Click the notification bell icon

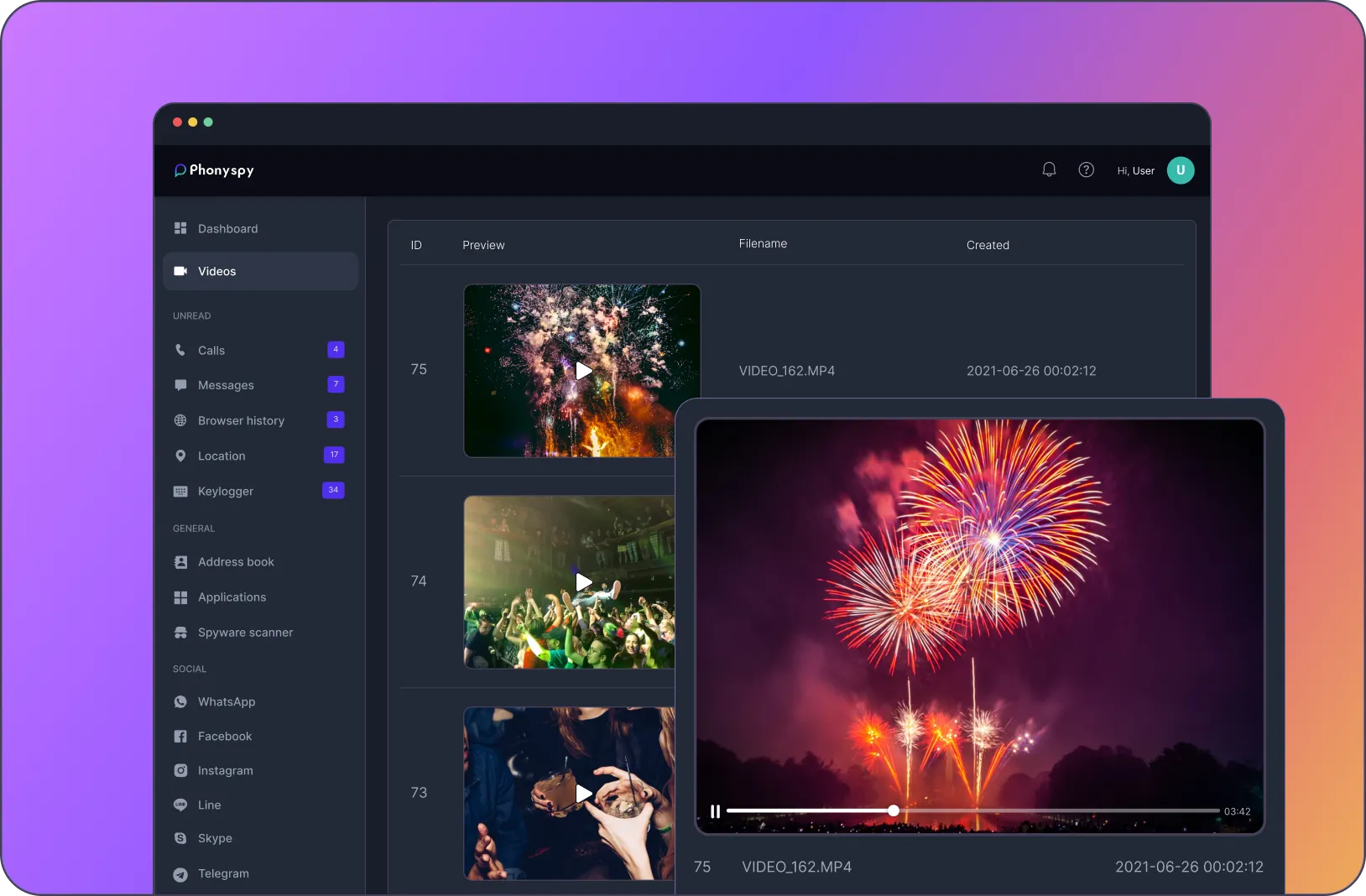coord(1049,169)
